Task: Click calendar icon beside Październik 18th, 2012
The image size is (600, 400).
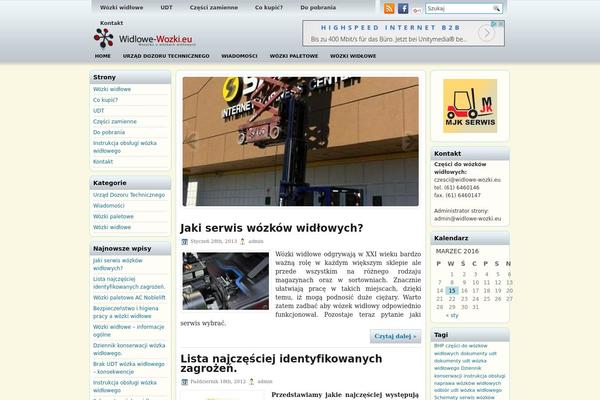Action: [x=184, y=382]
